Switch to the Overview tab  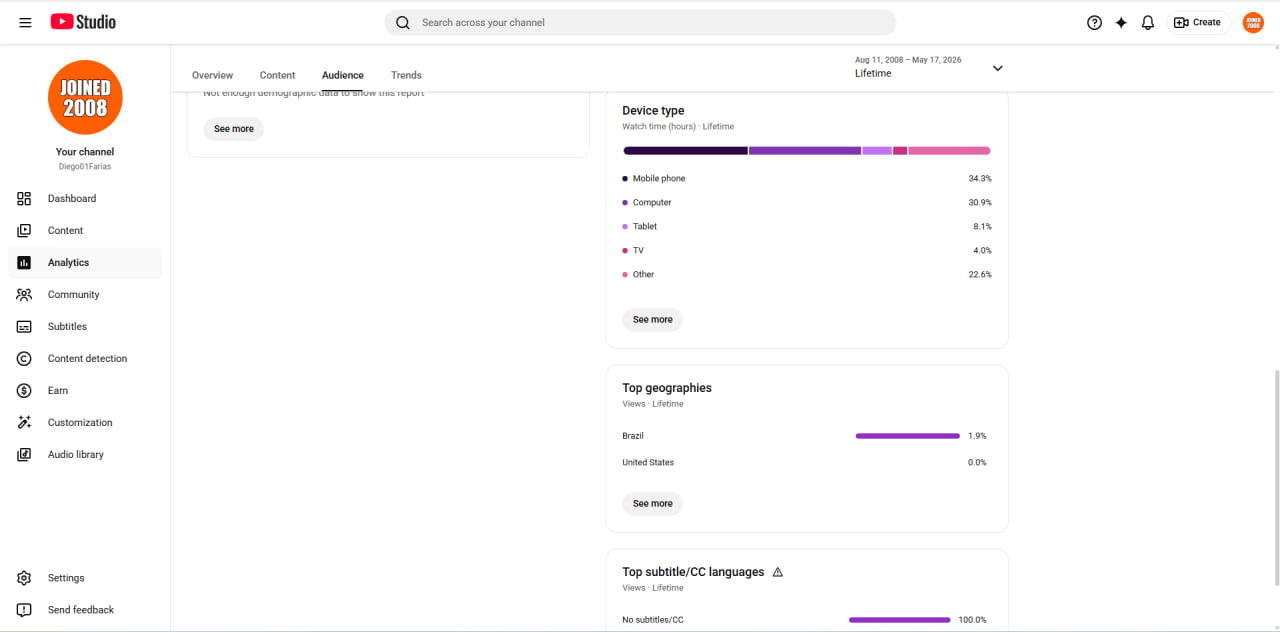tap(212, 75)
